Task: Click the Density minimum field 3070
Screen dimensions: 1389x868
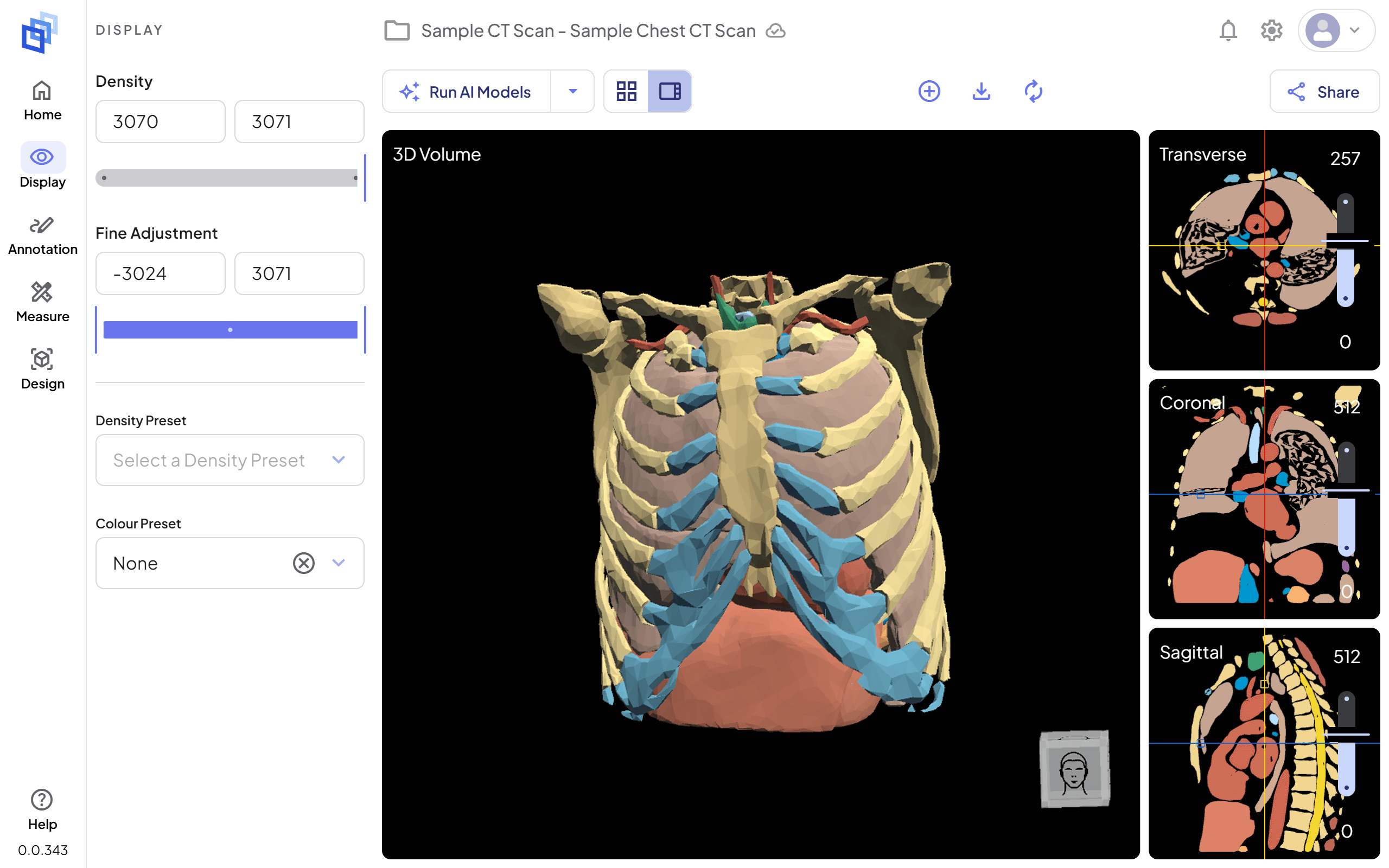Action: [160, 122]
